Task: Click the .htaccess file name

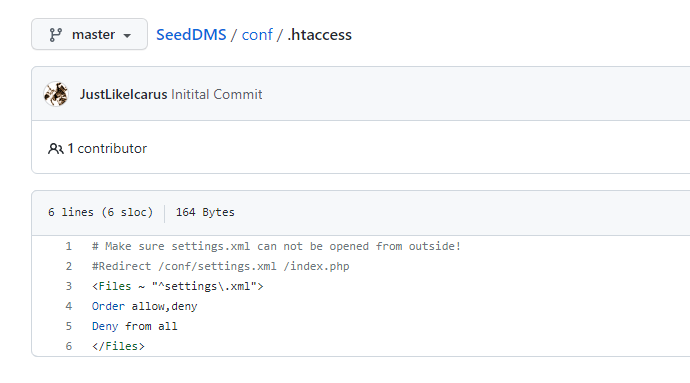Action: click(319, 35)
